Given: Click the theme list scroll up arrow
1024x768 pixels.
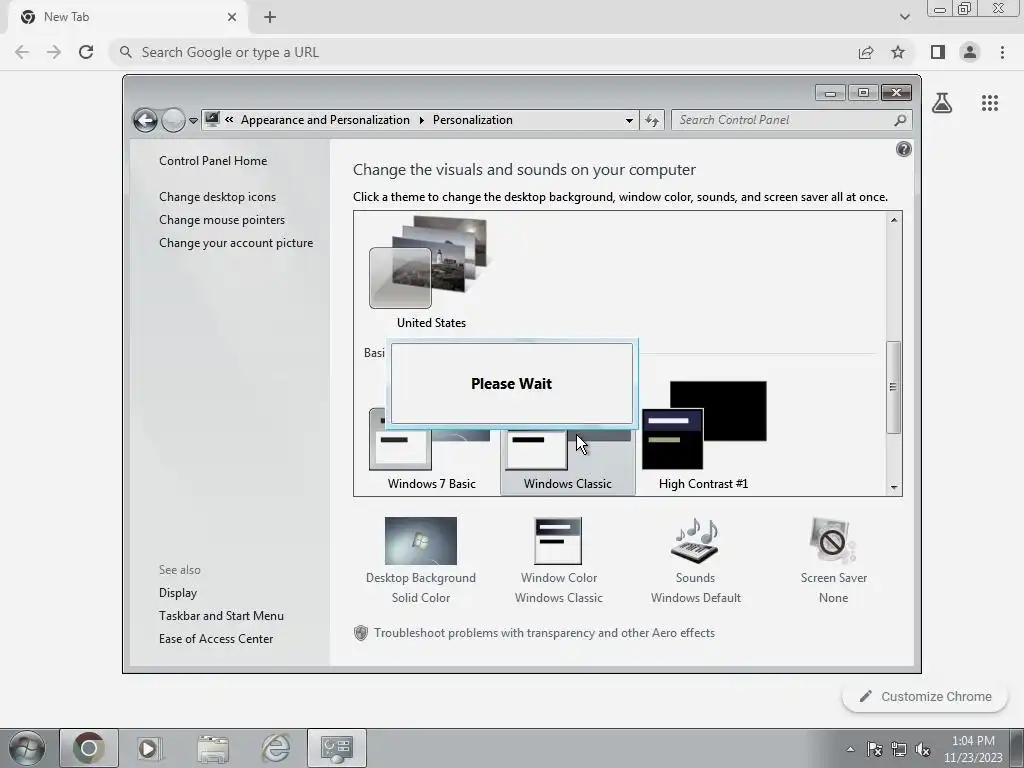Looking at the screenshot, I should pos(894,220).
